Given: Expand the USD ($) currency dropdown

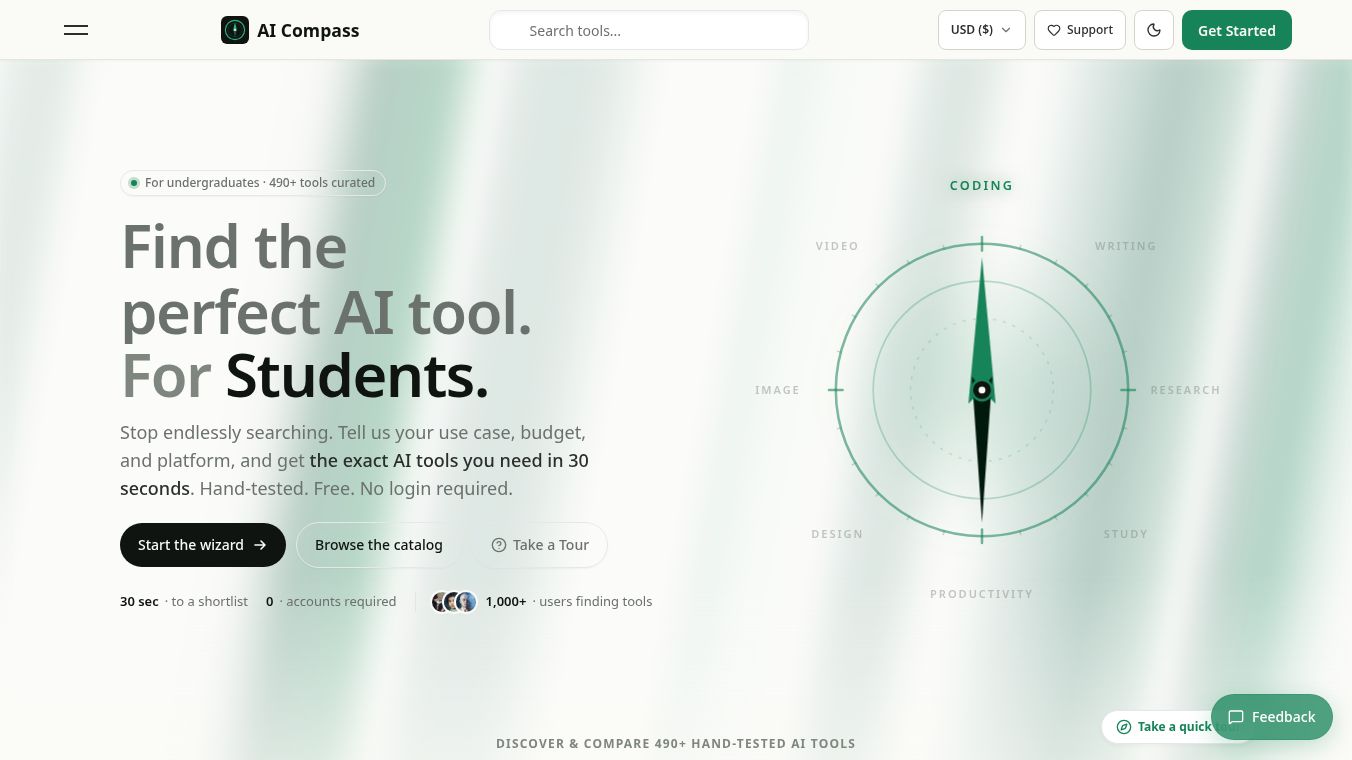Looking at the screenshot, I should 982,30.
